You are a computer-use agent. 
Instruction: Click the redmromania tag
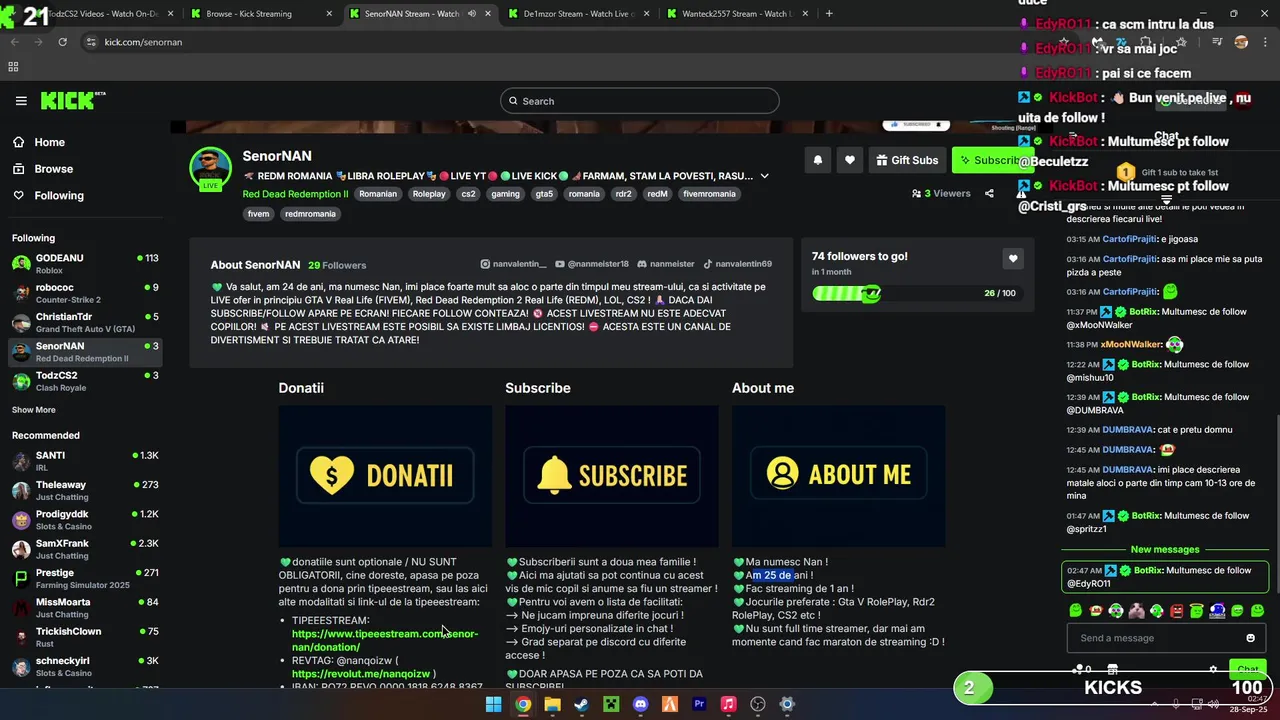tap(310, 214)
